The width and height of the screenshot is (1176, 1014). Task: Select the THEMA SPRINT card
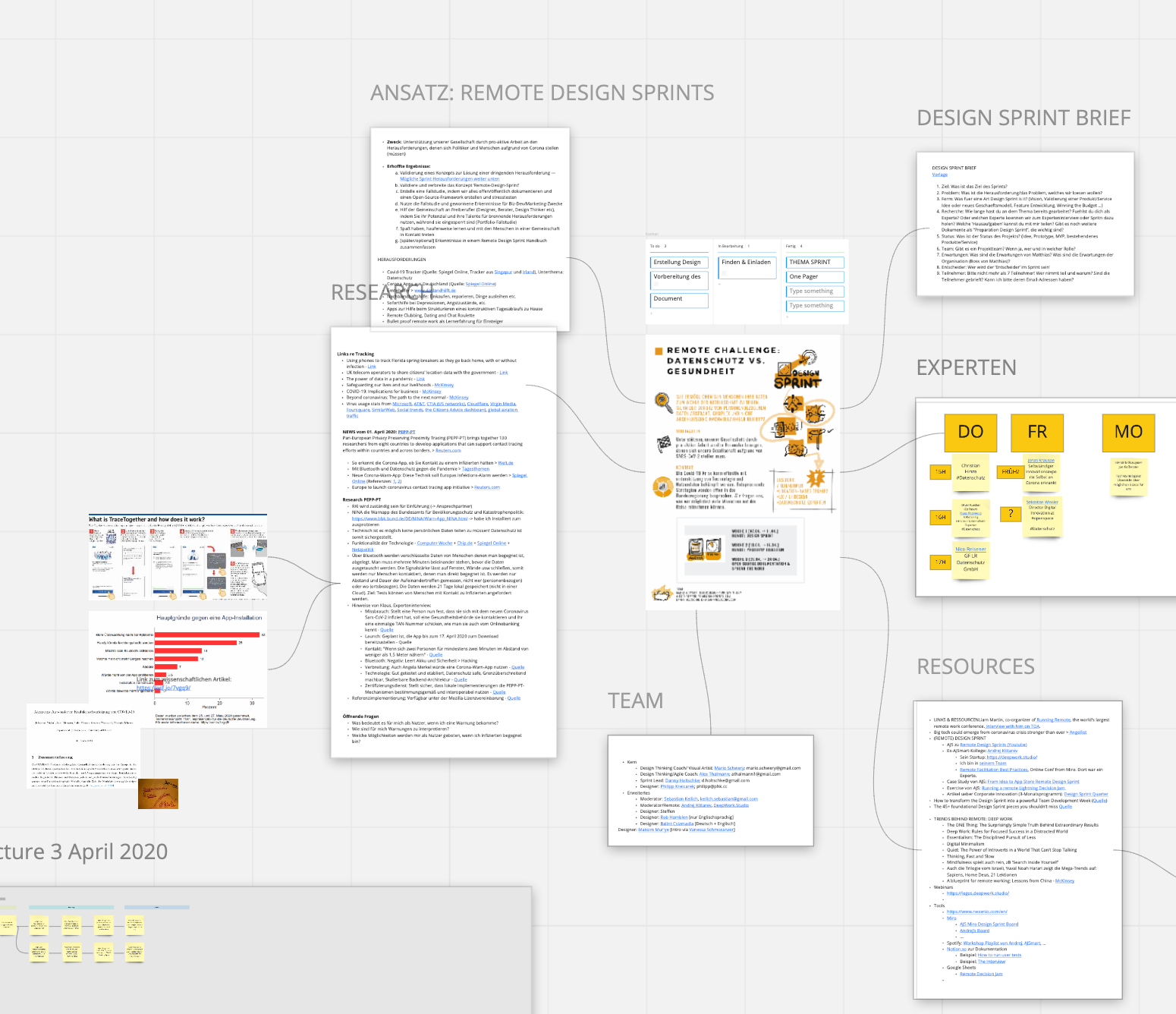click(814, 262)
